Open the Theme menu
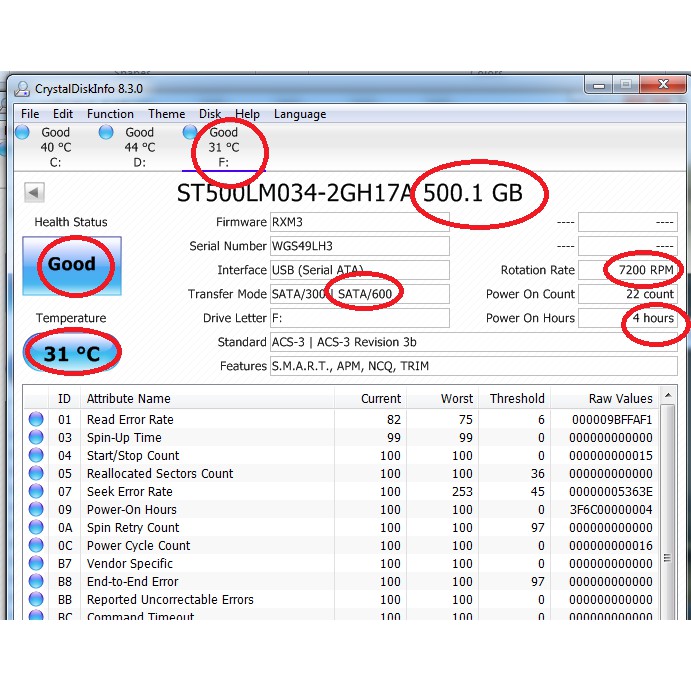 [x=167, y=114]
